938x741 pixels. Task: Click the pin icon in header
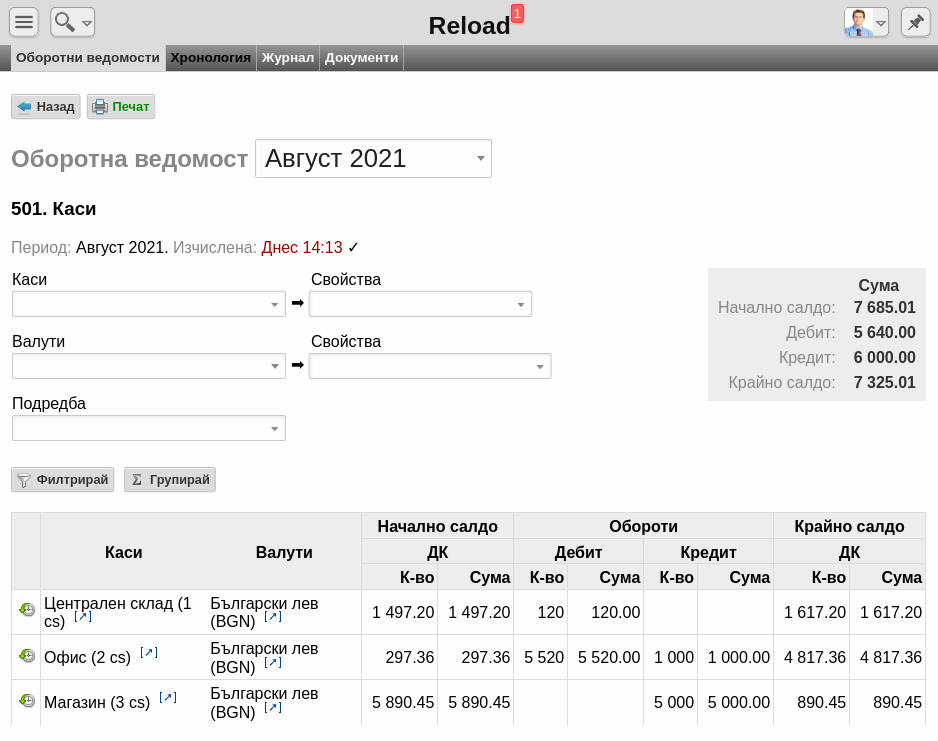point(915,23)
